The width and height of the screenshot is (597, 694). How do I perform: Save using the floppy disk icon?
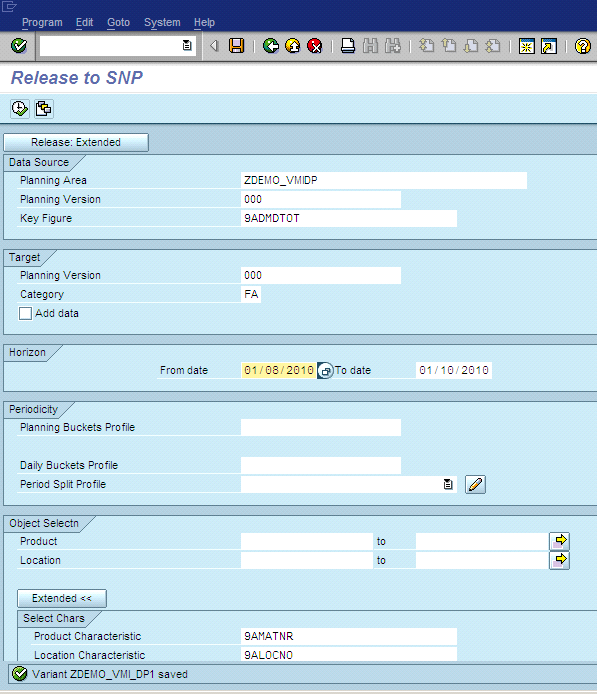pos(237,46)
